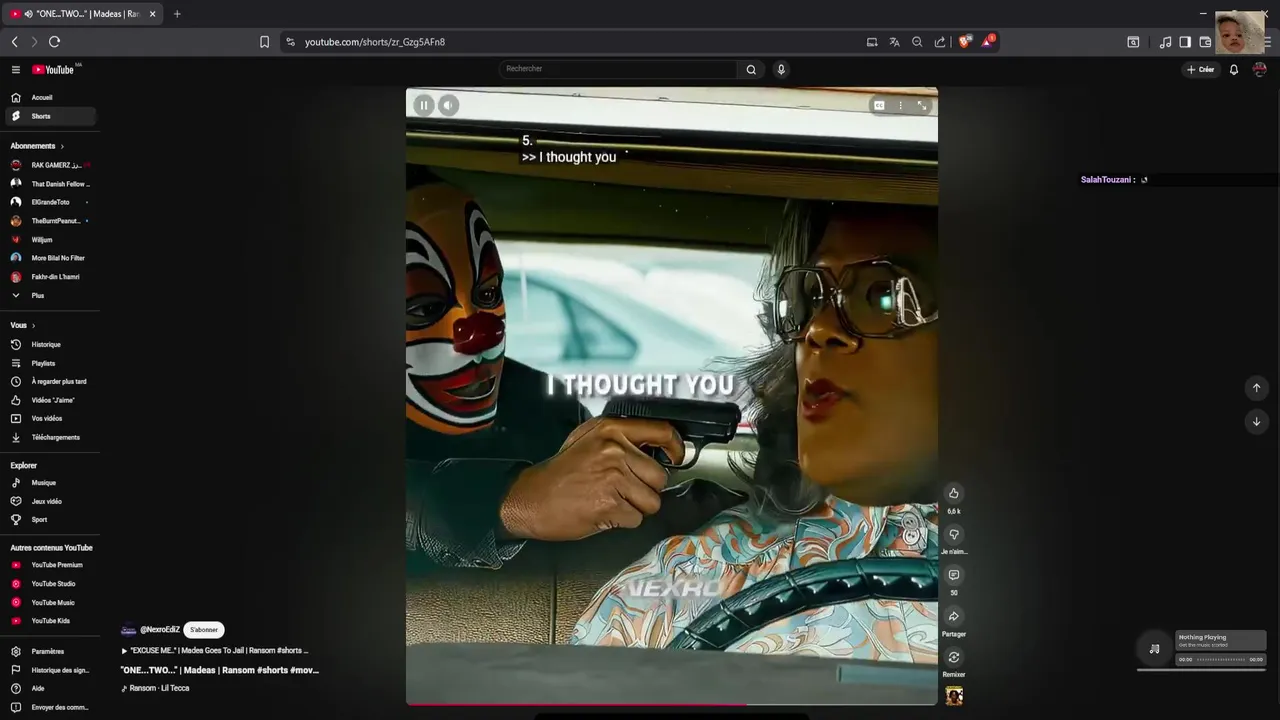
Task: Bookmark the page in the address bar
Action: [x=264, y=42]
